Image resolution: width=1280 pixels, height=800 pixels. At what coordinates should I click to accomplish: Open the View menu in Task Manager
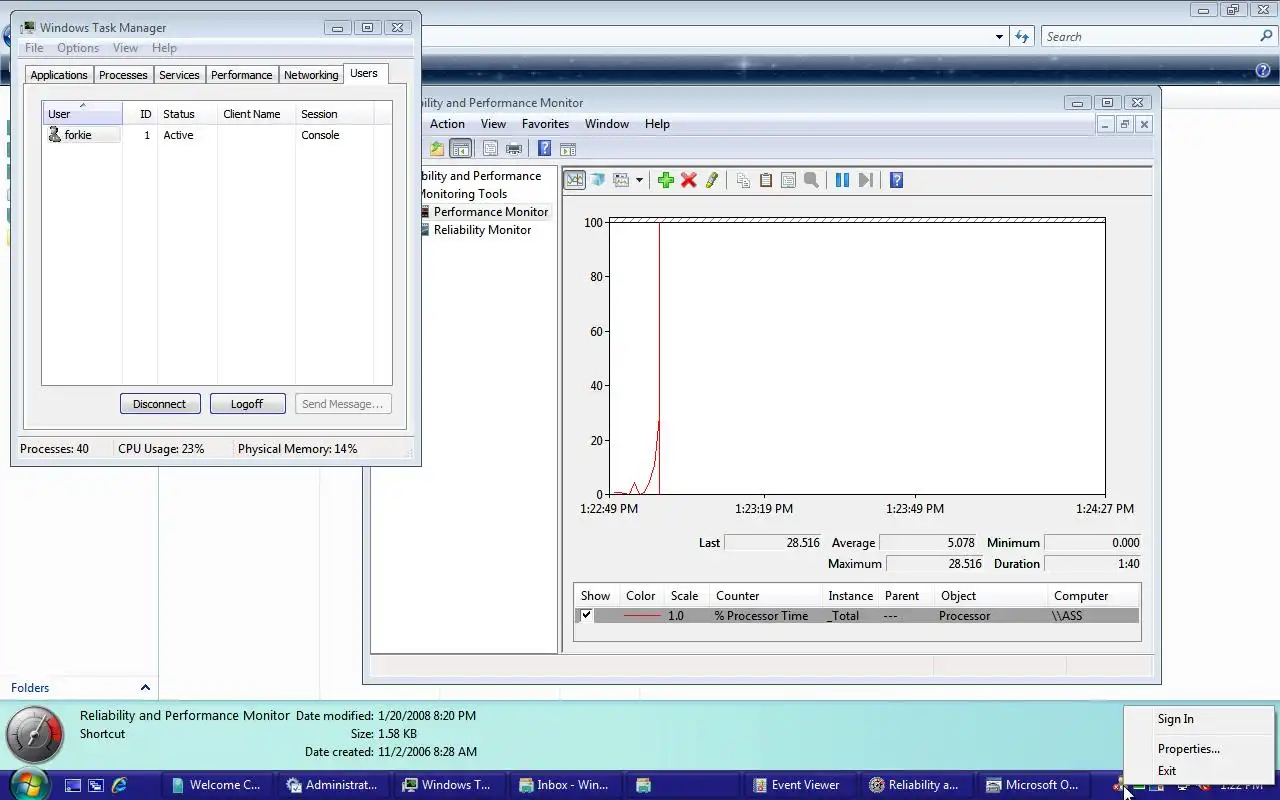tap(125, 48)
